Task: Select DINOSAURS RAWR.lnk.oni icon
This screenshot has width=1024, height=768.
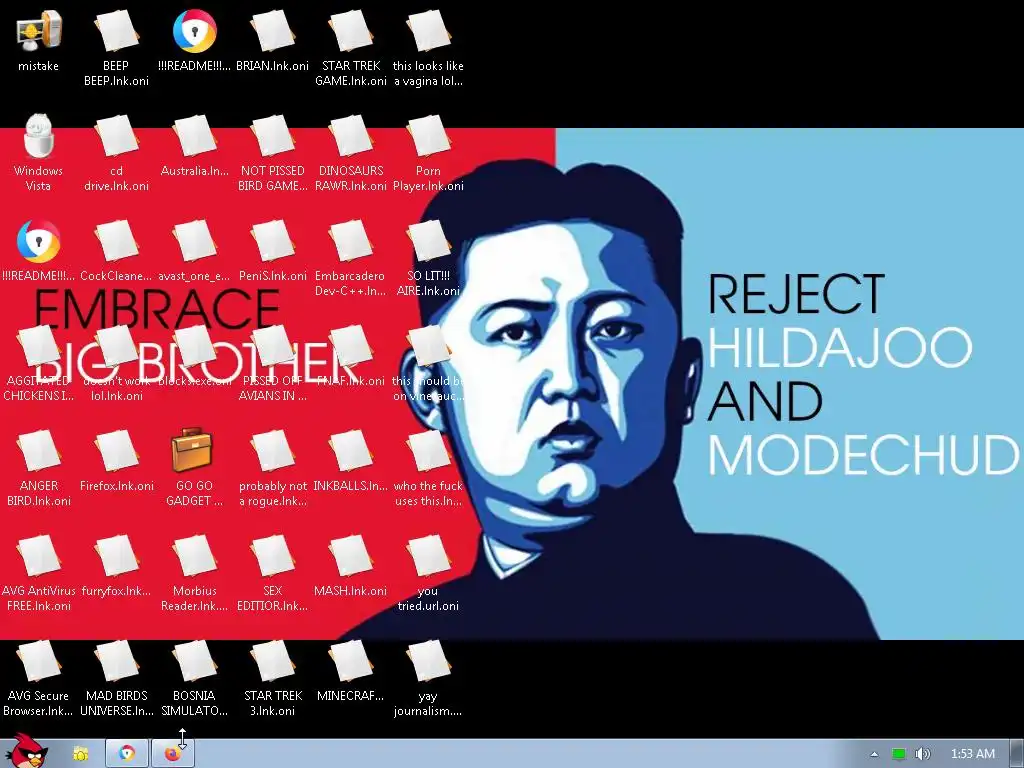Action: click(x=351, y=136)
